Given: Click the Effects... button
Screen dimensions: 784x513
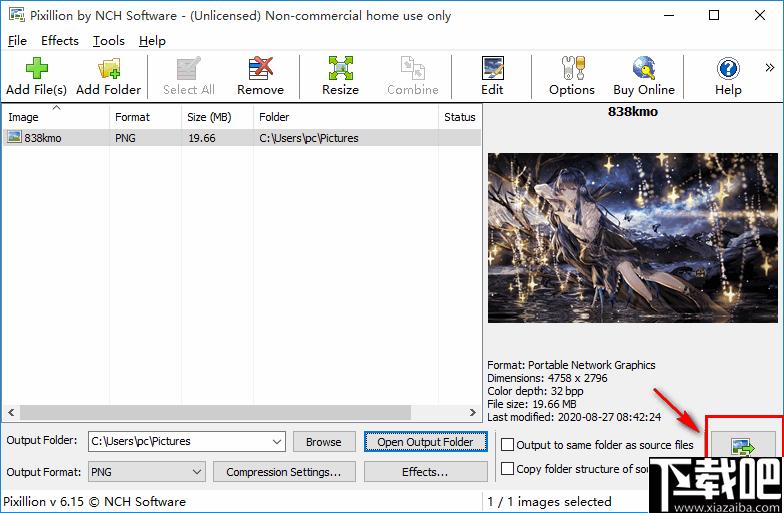Looking at the screenshot, I should coord(426,472).
